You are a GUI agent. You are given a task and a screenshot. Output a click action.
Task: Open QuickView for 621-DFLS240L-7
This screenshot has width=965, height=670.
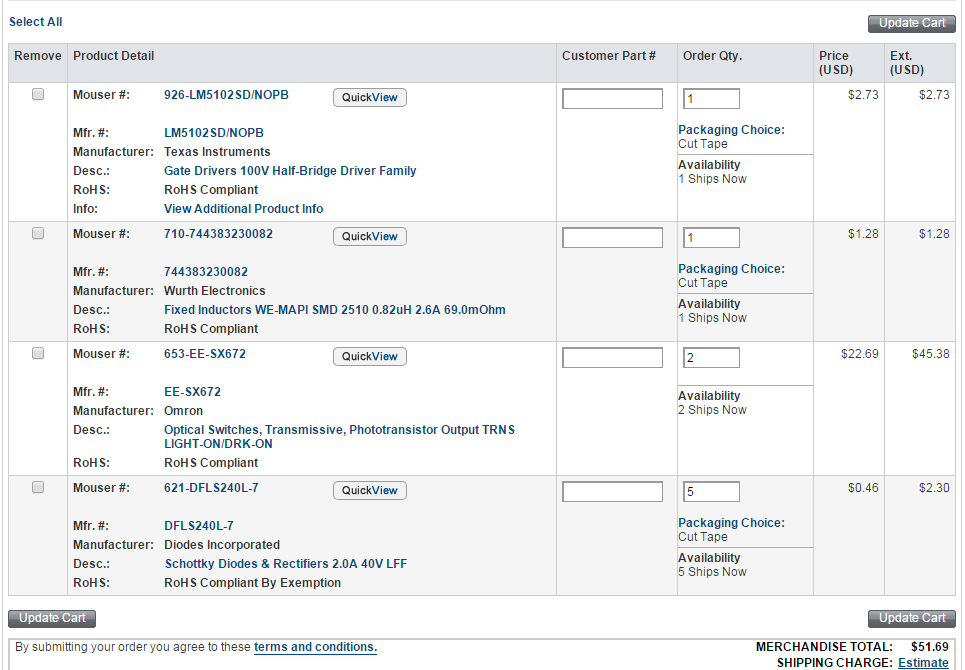coord(370,490)
